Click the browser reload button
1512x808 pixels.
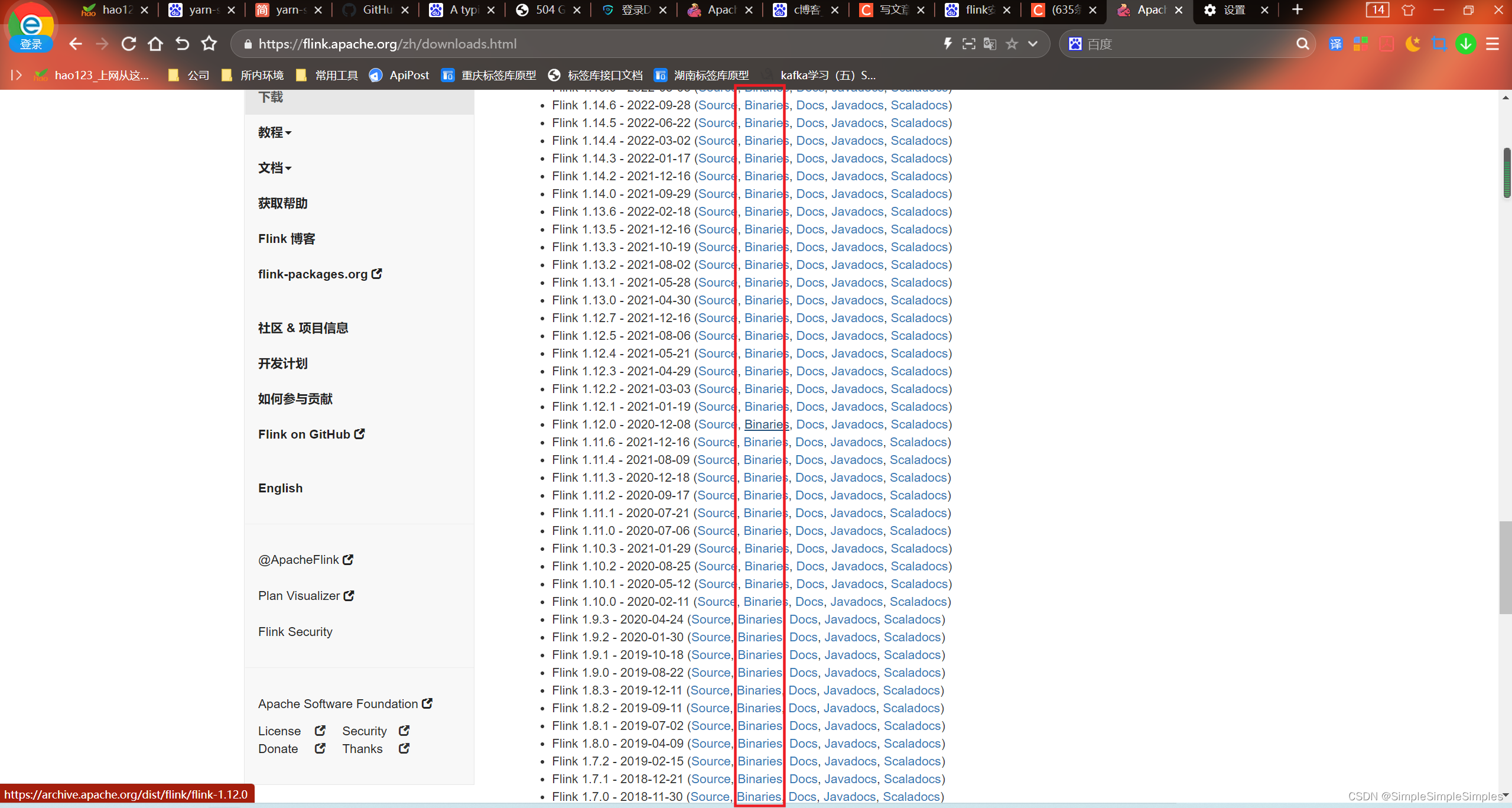pos(129,44)
